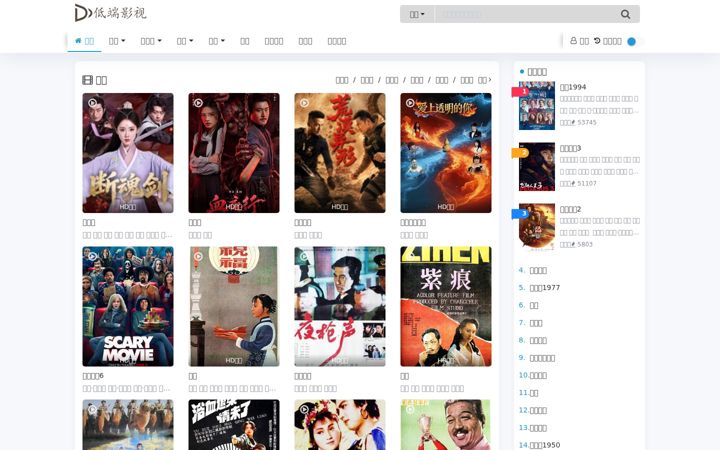This screenshot has height=450, width=720.
Task: Select the highlighted home tab
Action: [x=84, y=41]
